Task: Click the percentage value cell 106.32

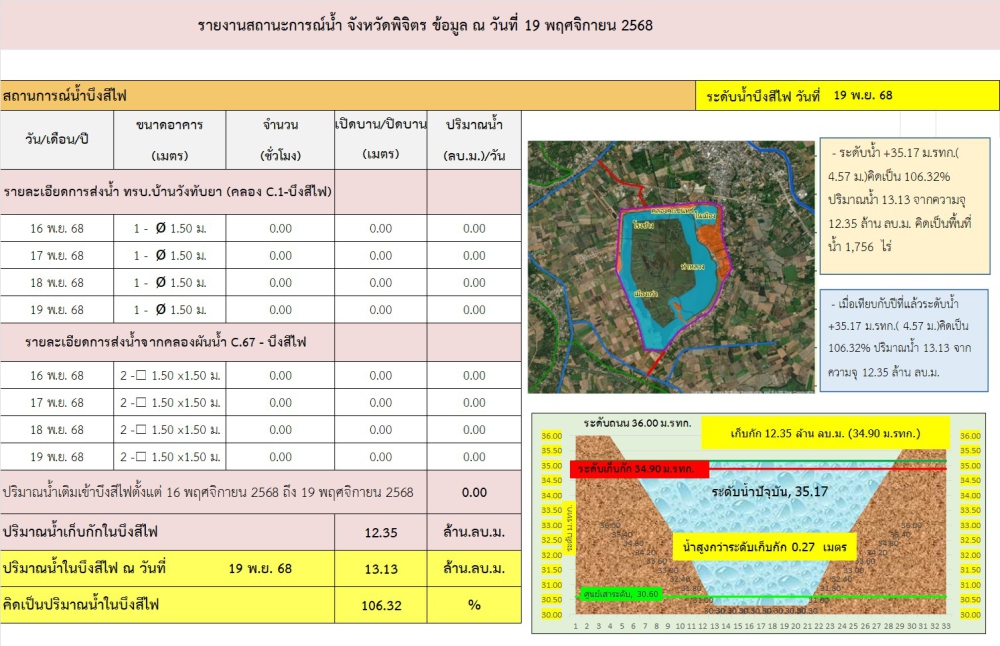Action: click(381, 604)
